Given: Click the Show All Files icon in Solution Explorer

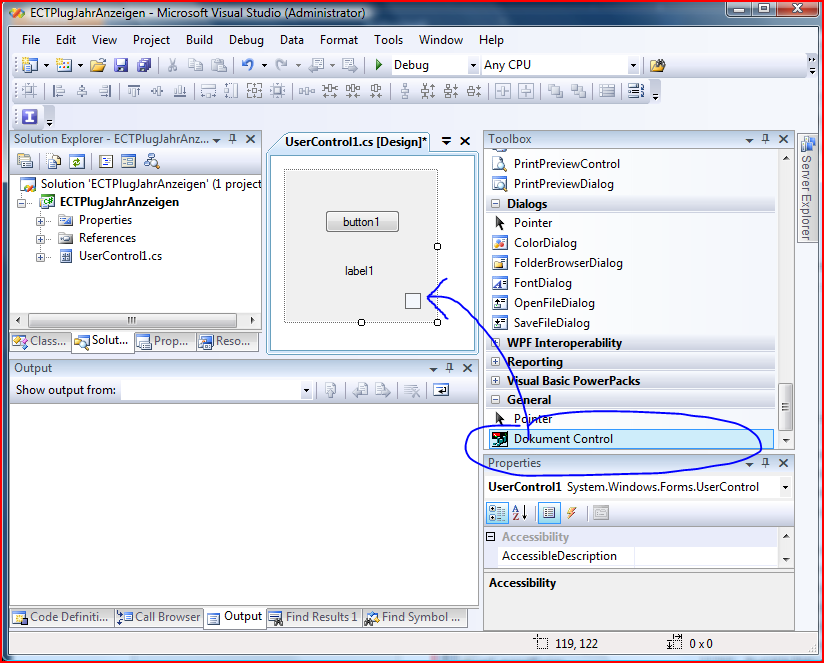Looking at the screenshot, I should click(x=54, y=161).
